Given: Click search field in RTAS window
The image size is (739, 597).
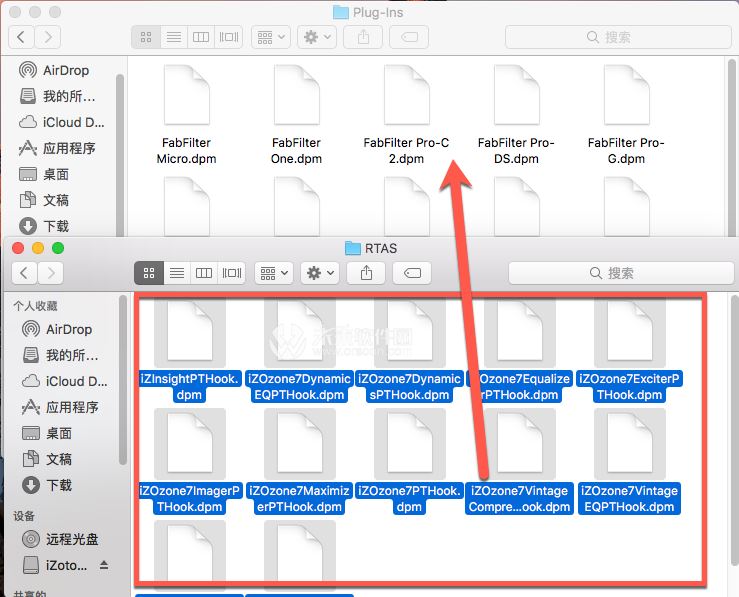Looking at the screenshot, I should click(x=621, y=273).
